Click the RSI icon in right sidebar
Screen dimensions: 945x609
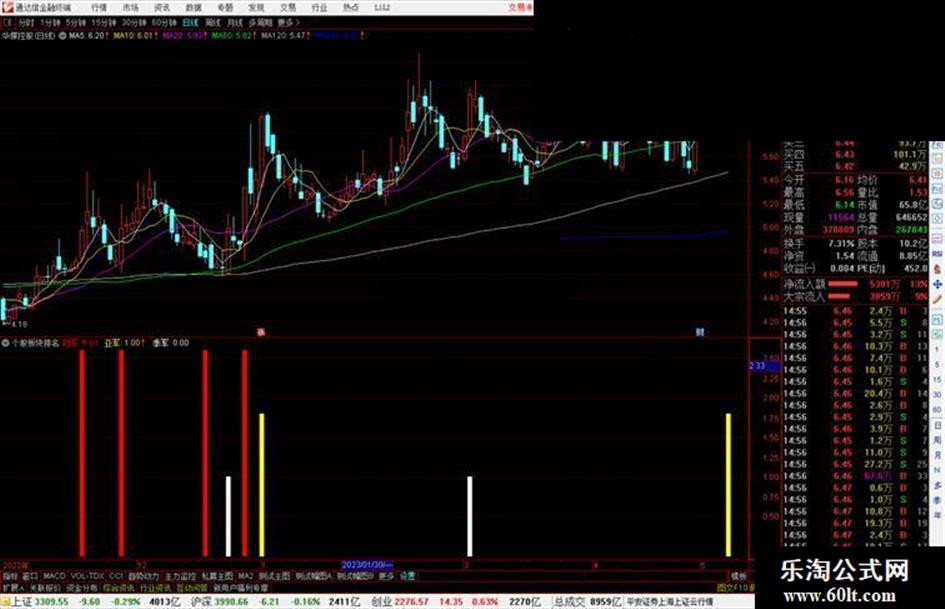pos(937,253)
